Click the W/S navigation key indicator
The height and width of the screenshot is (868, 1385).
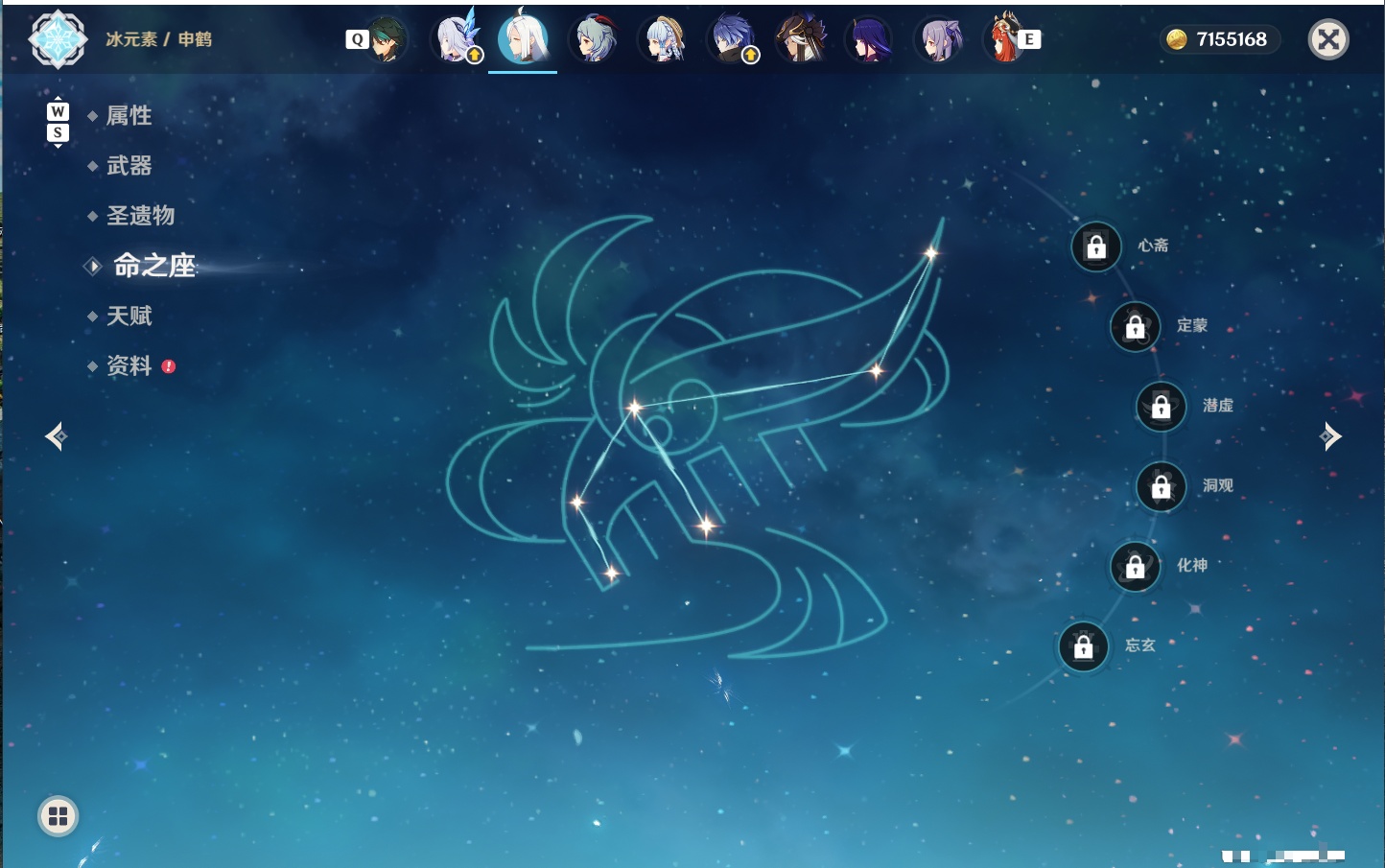click(x=58, y=122)
